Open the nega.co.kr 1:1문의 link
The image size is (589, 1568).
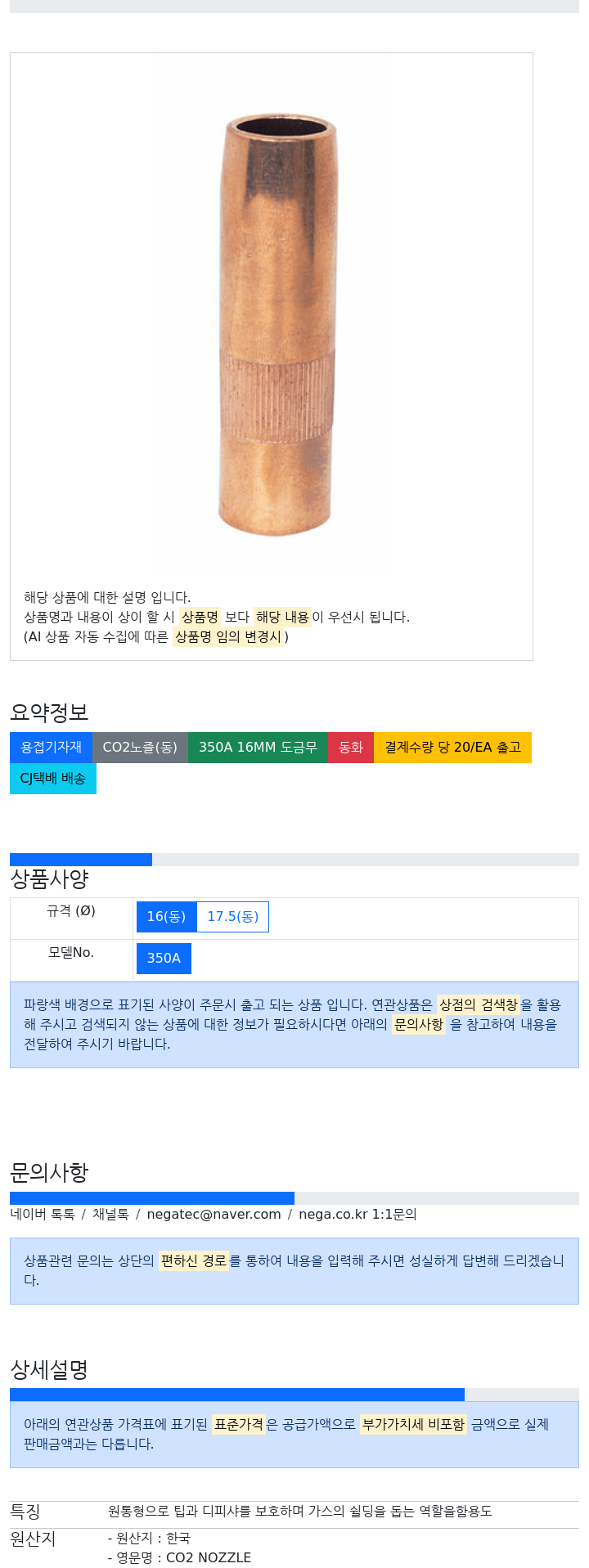point(357,1215)
